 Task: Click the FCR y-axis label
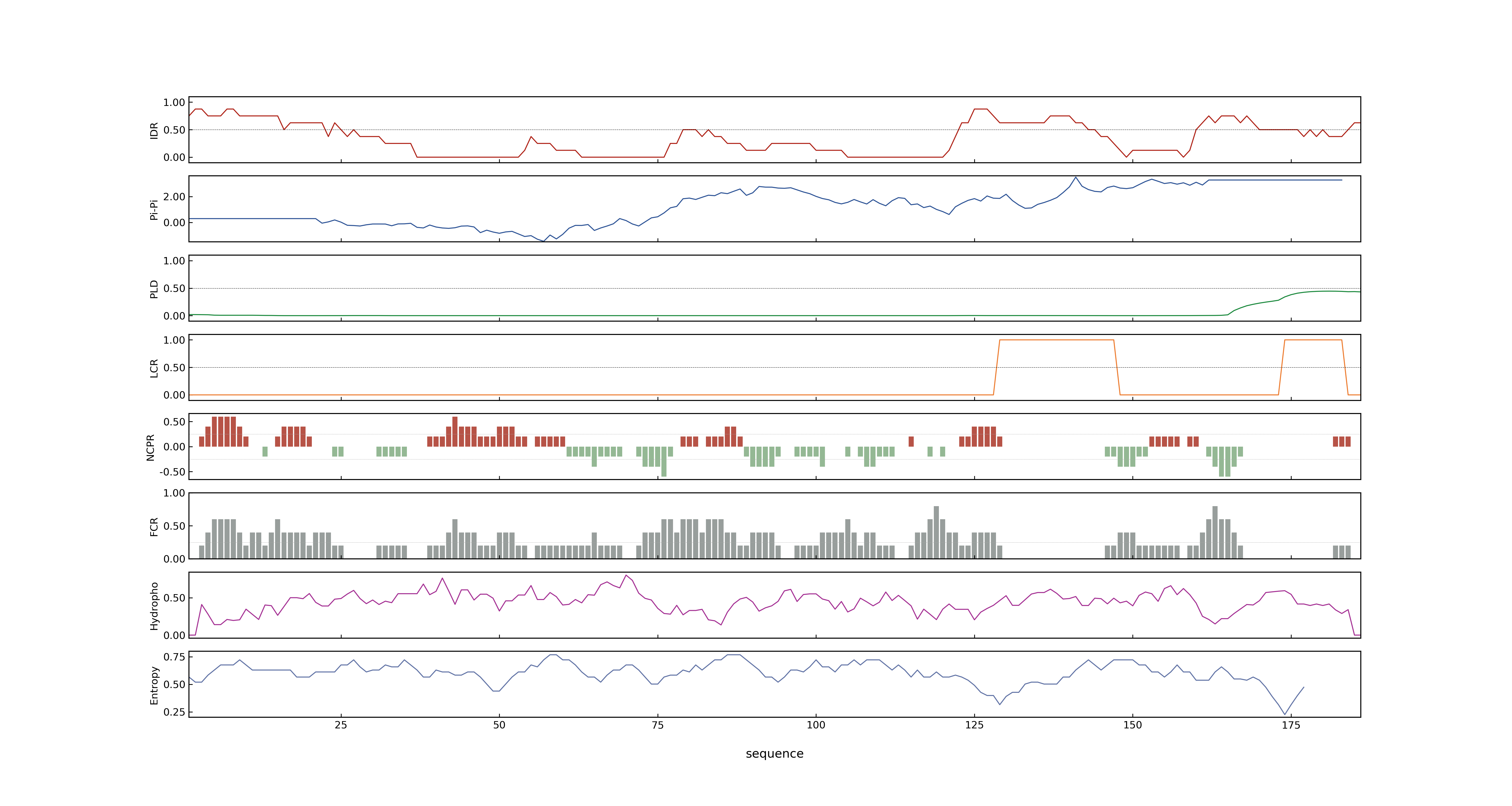coord(154,526)
